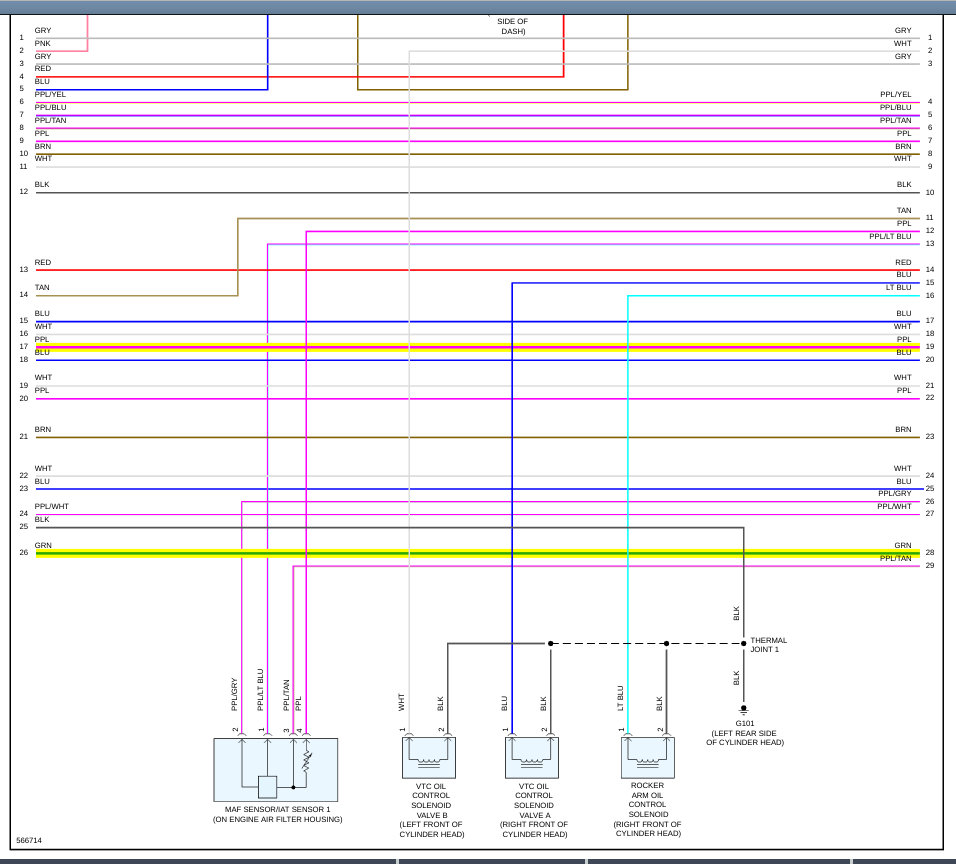Click 'PPL/TAN' label at right pin 29

896,558
